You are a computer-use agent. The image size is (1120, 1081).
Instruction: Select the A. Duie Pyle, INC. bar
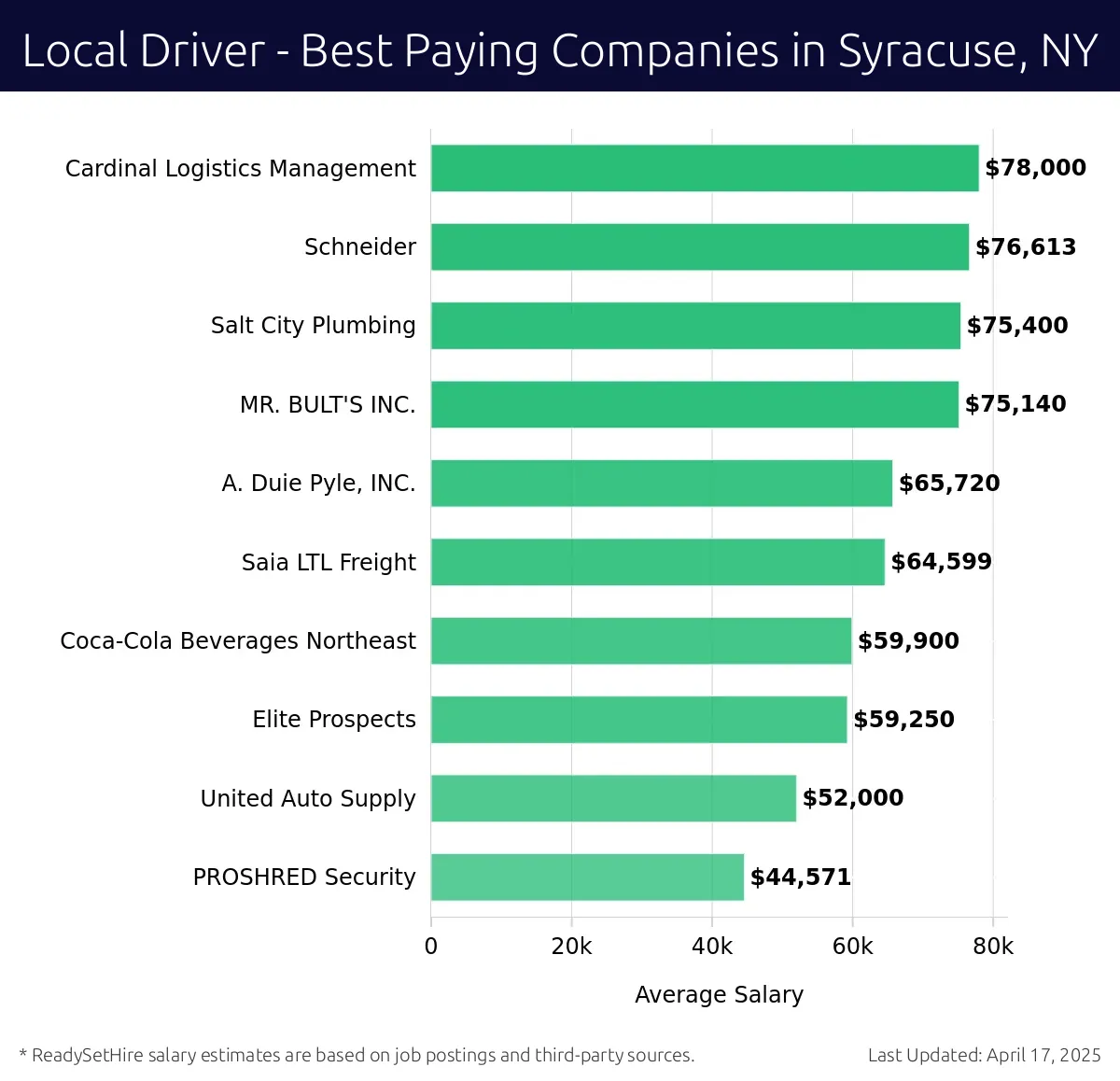662,483
